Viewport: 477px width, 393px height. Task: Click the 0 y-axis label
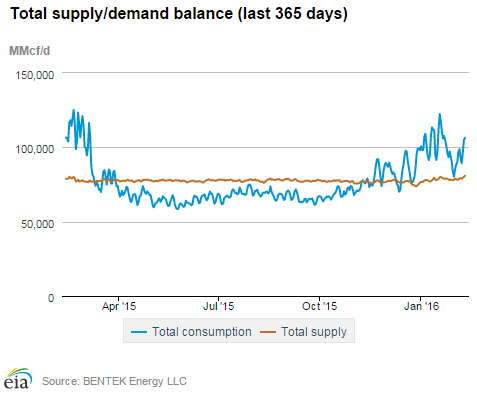coord(51,298)
